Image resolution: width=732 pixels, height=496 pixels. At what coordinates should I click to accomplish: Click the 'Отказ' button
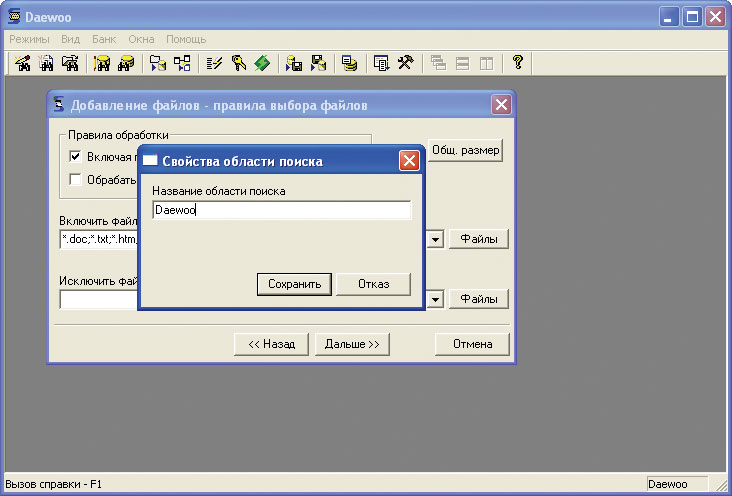[373, 284]
